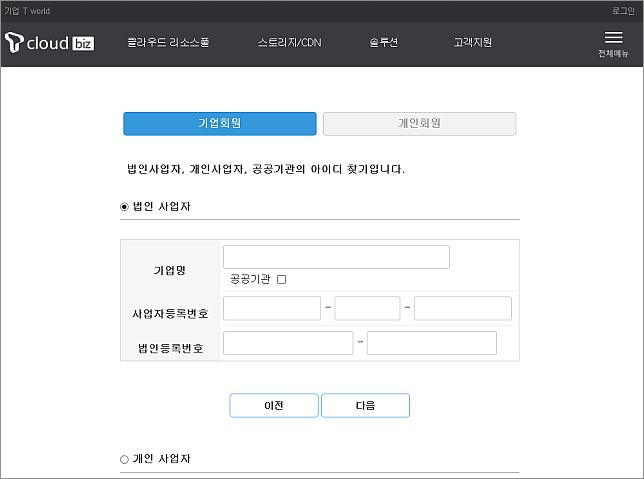Check the 공공기관 checkbox
The width and height of the screenshot is (644, 479).
[281, 279]
